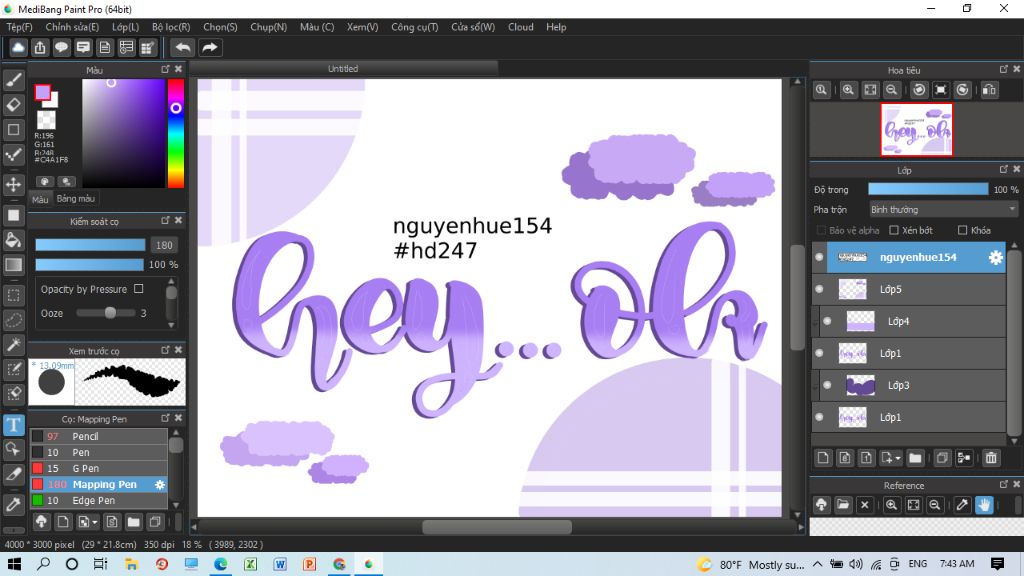1024x576 pixels.
Task: Click the Undo arrow
Action: tap(184, 47)
